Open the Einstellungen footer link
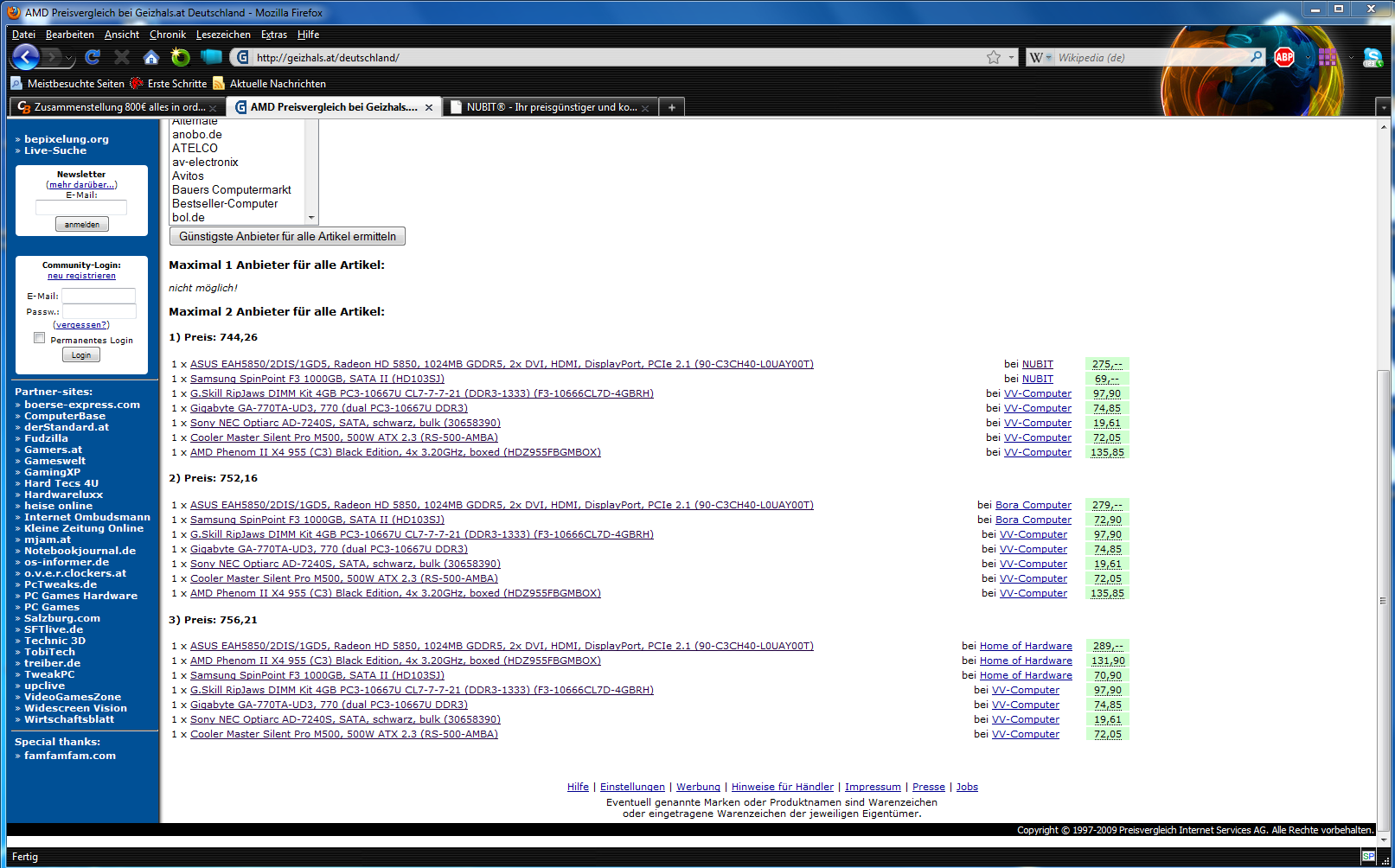This screenshot has height=868, width=1395. click(x=632, y=787)
